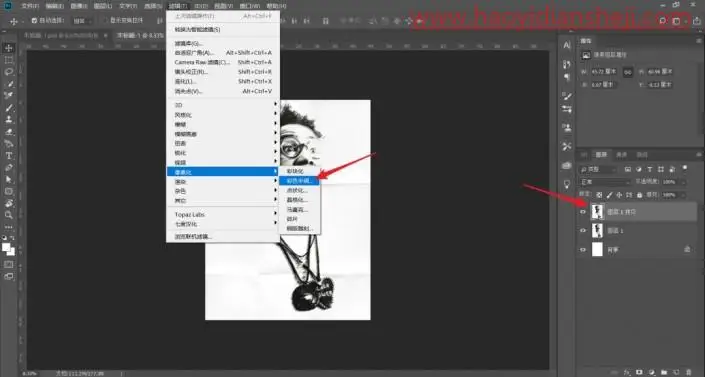The height and width of the screenshot is (377, 705).
Task: Switch to the Paths tab
Action: pos(642,154)
